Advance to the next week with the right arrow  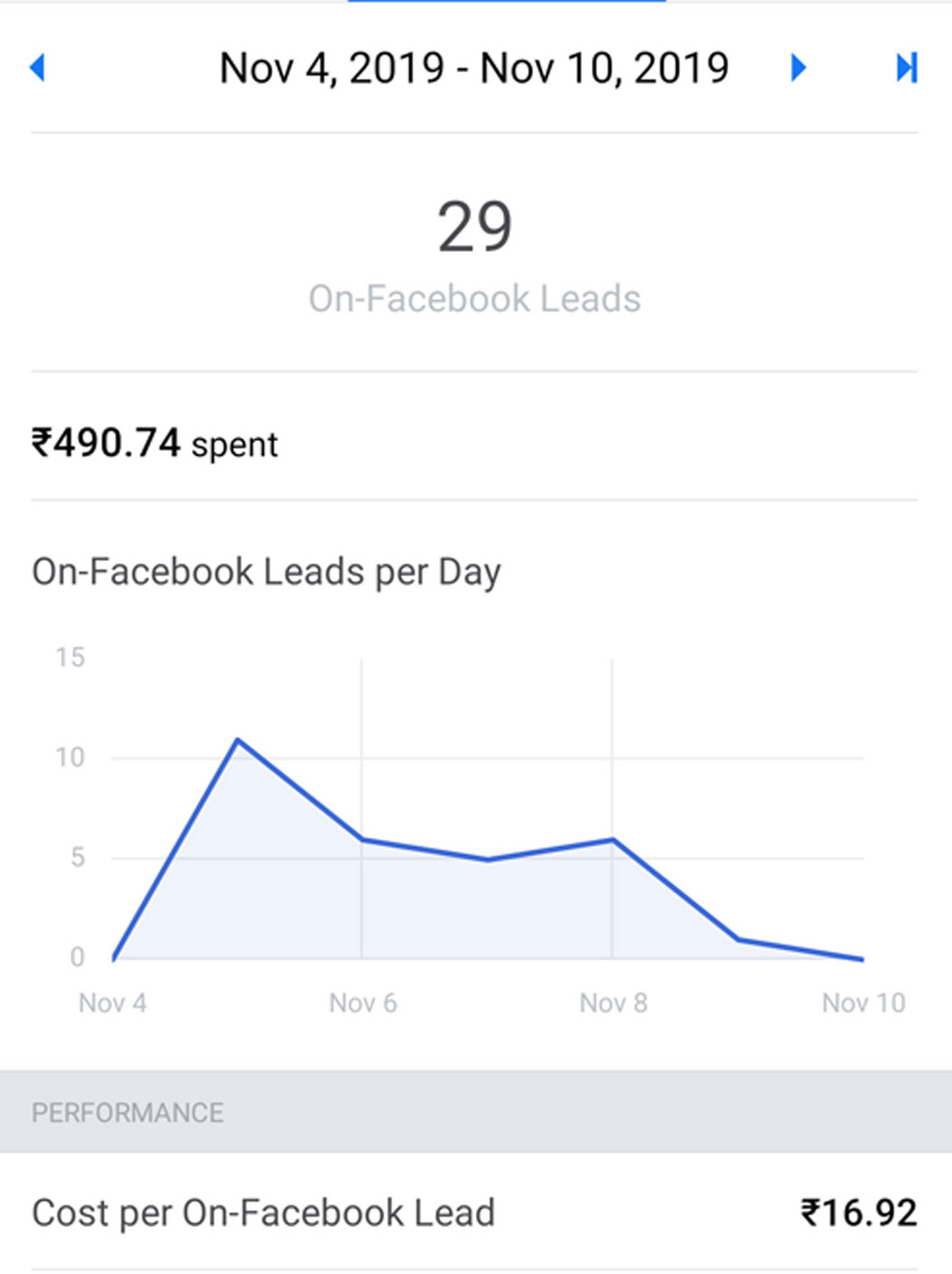click(x=798, y=69)
